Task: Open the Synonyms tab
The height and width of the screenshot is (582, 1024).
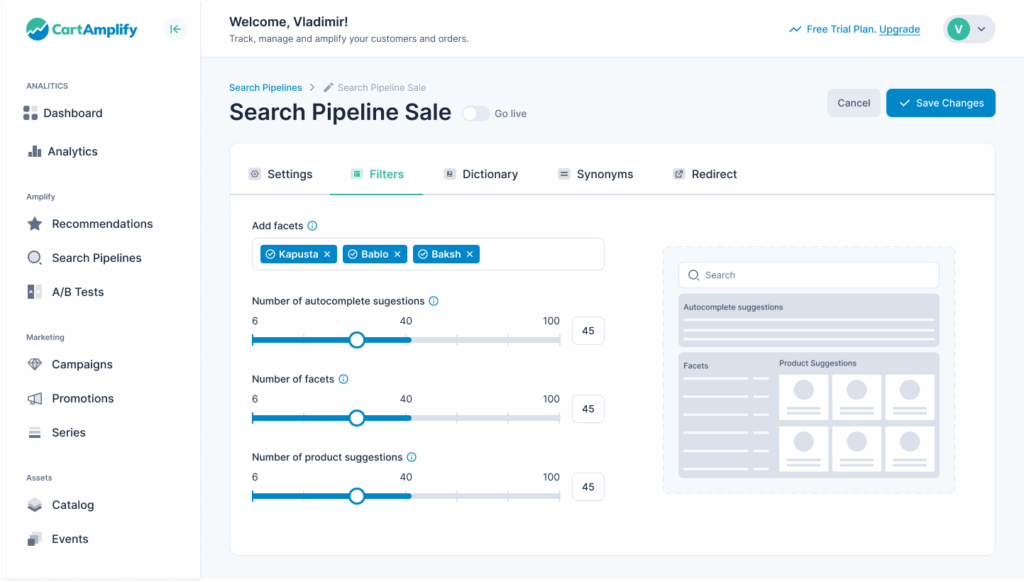Action: click(595, 174)
